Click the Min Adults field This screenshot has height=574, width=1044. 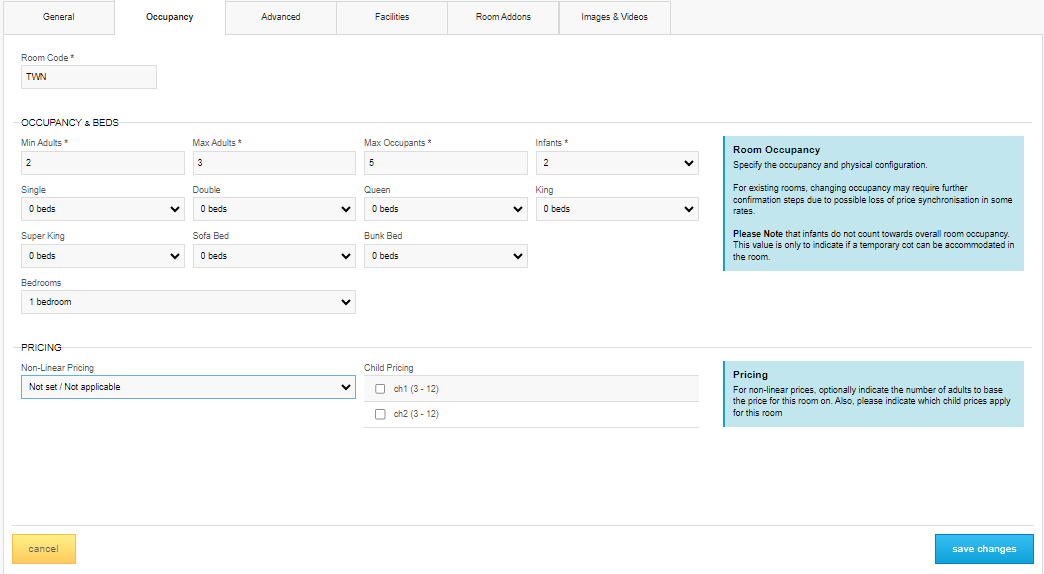pyautogui.click(x=102, y=163)
